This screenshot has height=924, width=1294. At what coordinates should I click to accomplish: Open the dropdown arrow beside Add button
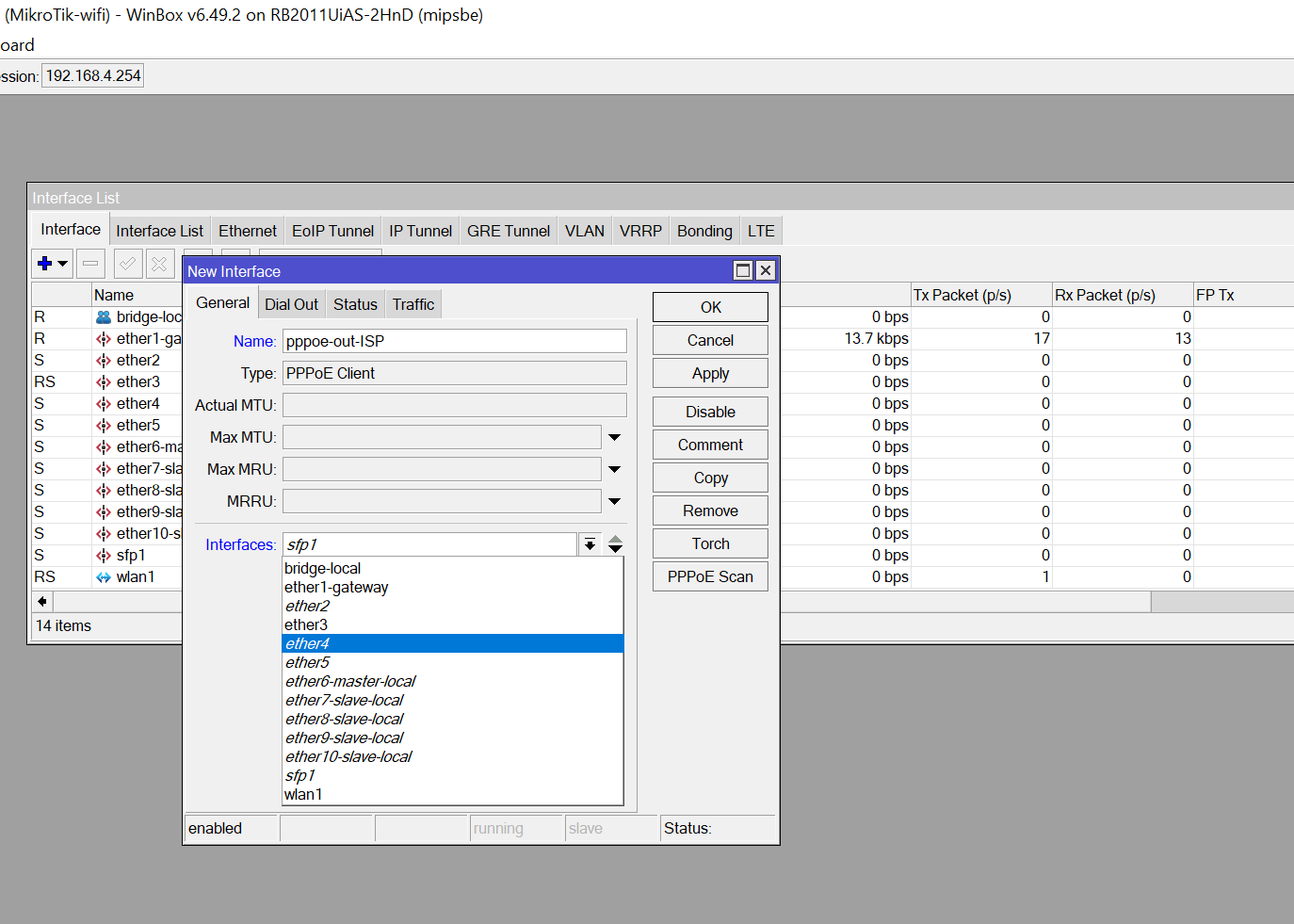[63, 264]
